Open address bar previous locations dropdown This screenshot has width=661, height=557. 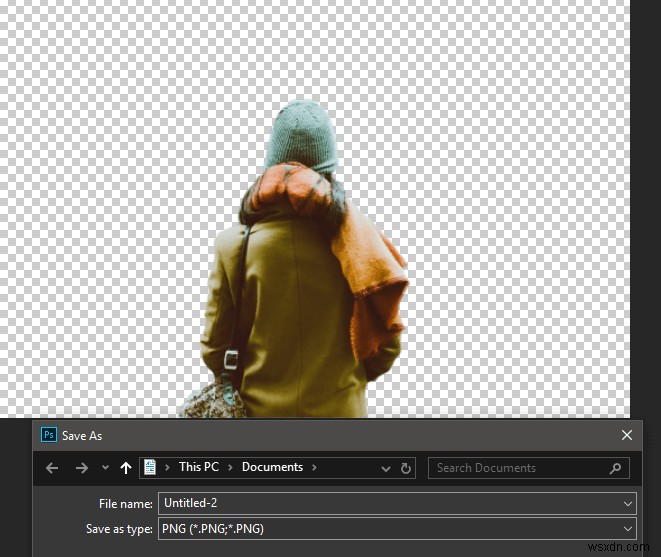click(385, 469)
